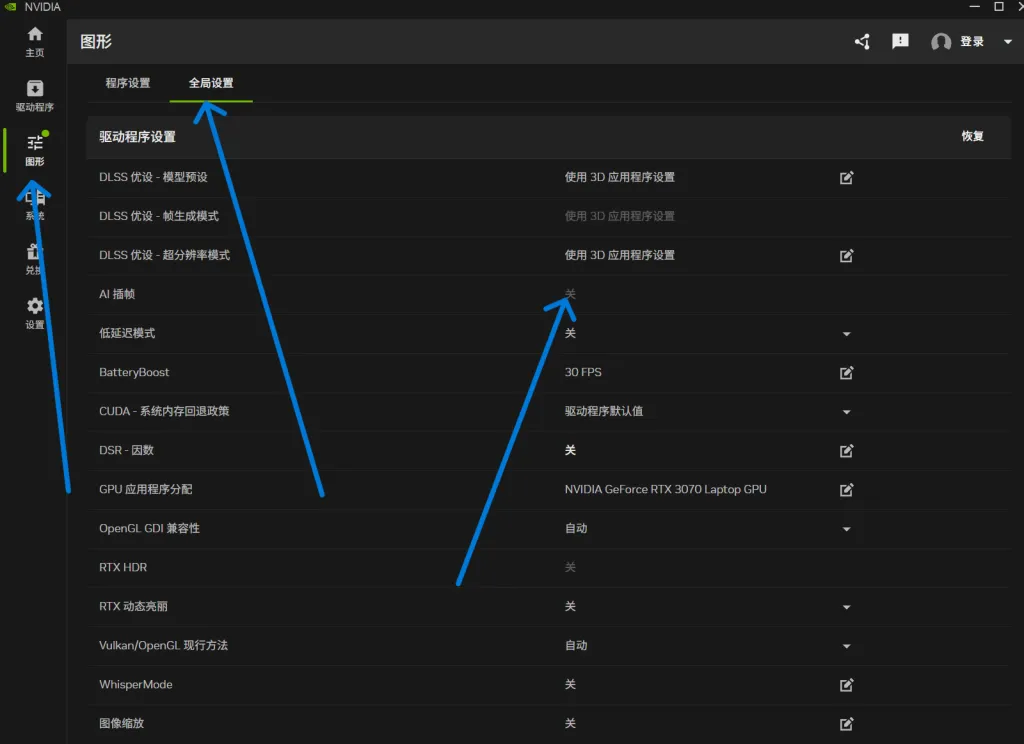Select the OpenGL GDI 兼容性 row label
1024x744 pixels.
pyautogui.click(x=150, y=528)
